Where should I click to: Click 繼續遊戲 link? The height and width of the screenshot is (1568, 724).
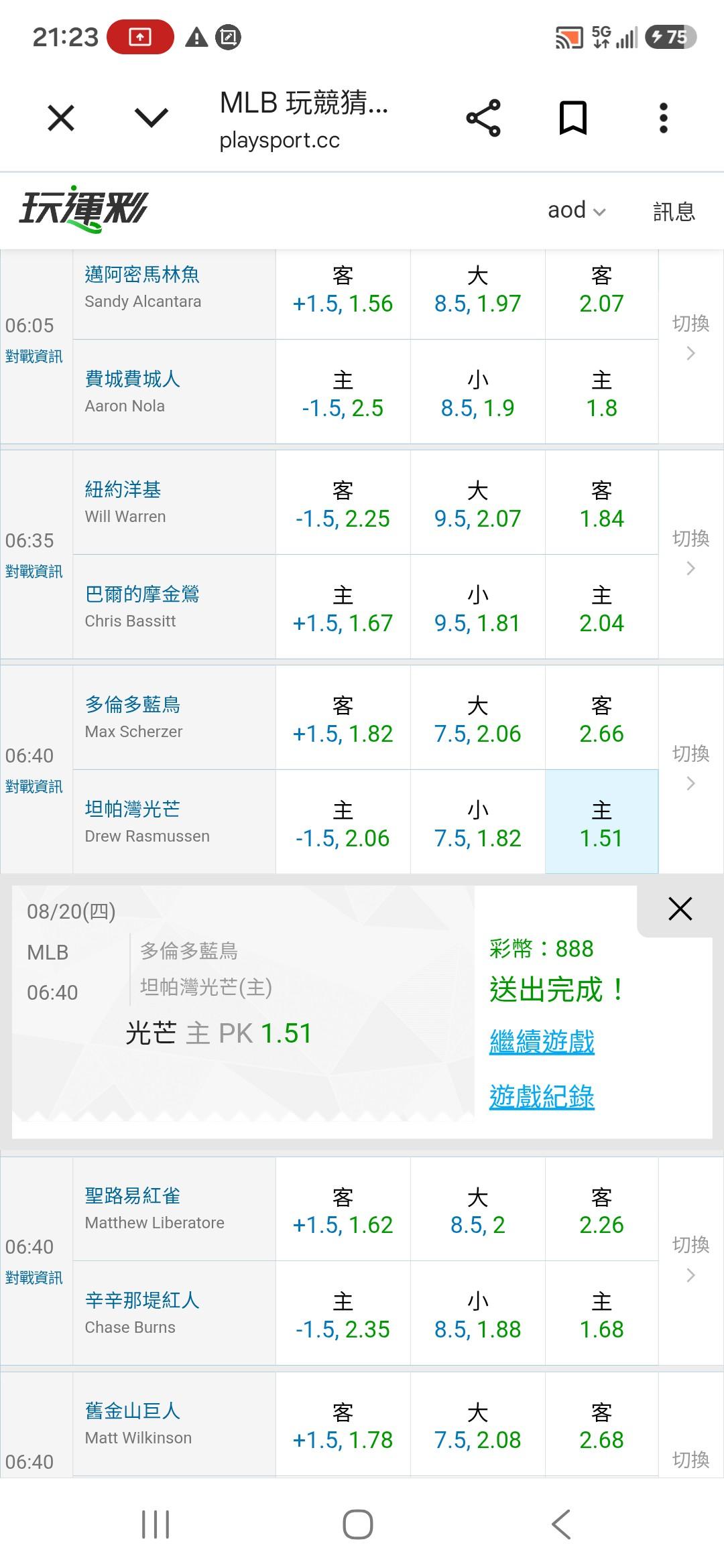[542, 1041]
